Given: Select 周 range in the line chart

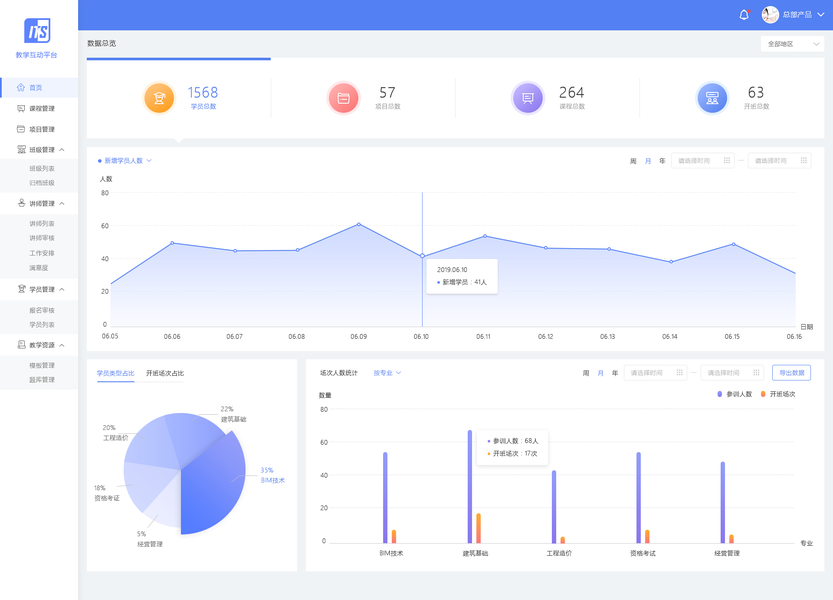Looking at the screenshot, I should 633,161.
